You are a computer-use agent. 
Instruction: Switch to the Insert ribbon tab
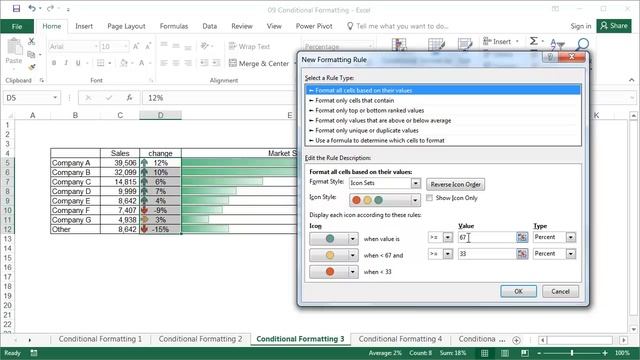click(x=84, y=26)
